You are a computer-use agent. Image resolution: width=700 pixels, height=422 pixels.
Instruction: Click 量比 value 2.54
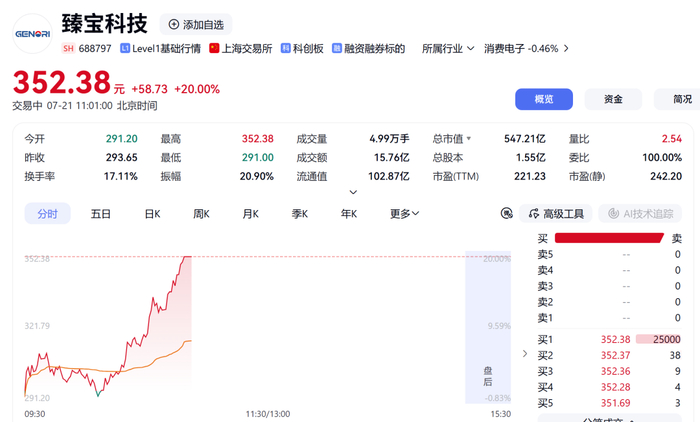pos(672,139)
